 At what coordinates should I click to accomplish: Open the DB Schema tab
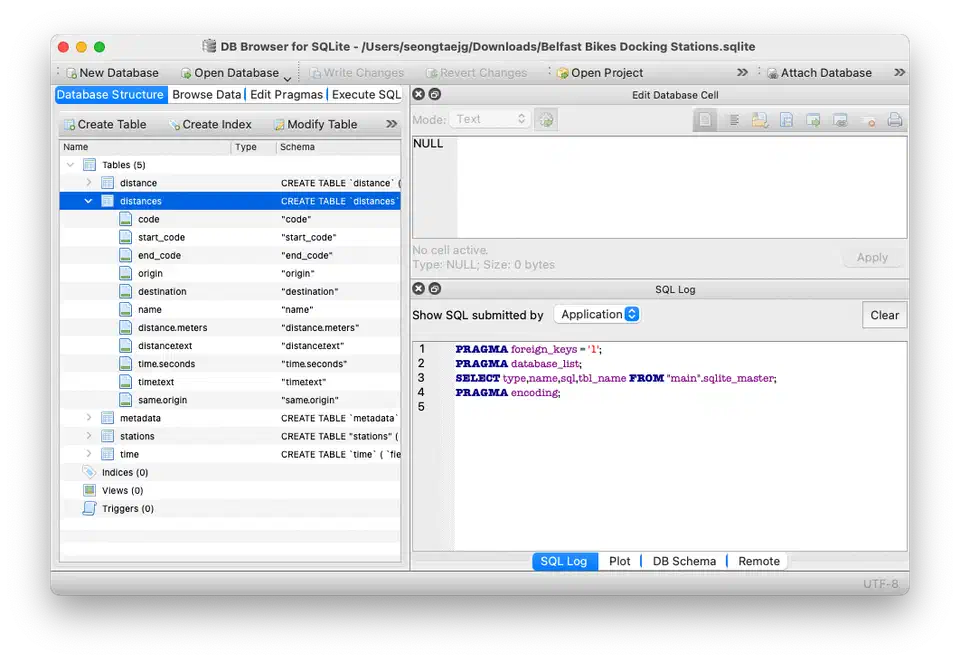point(684,561)
